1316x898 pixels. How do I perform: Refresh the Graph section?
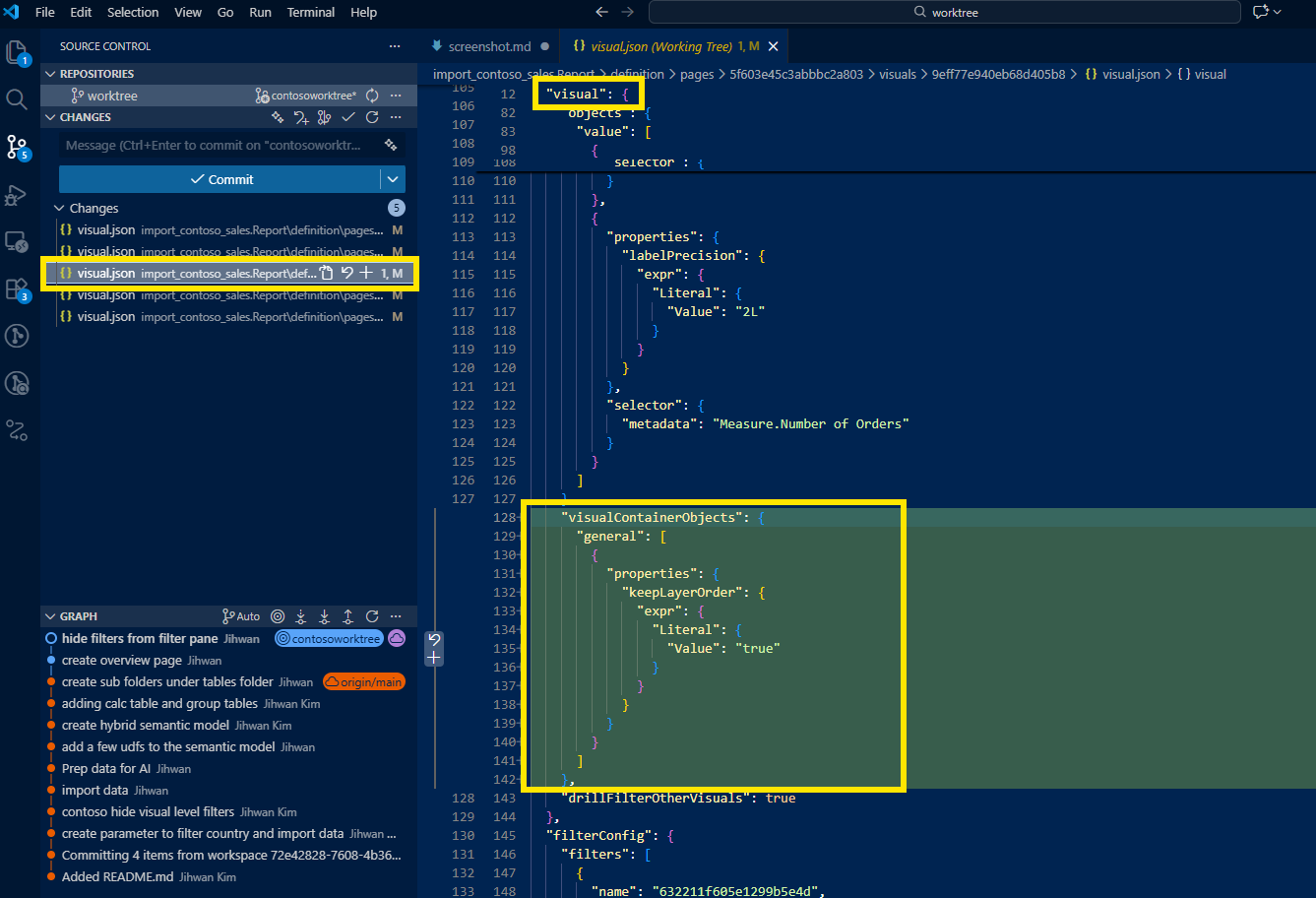[372, 616]
